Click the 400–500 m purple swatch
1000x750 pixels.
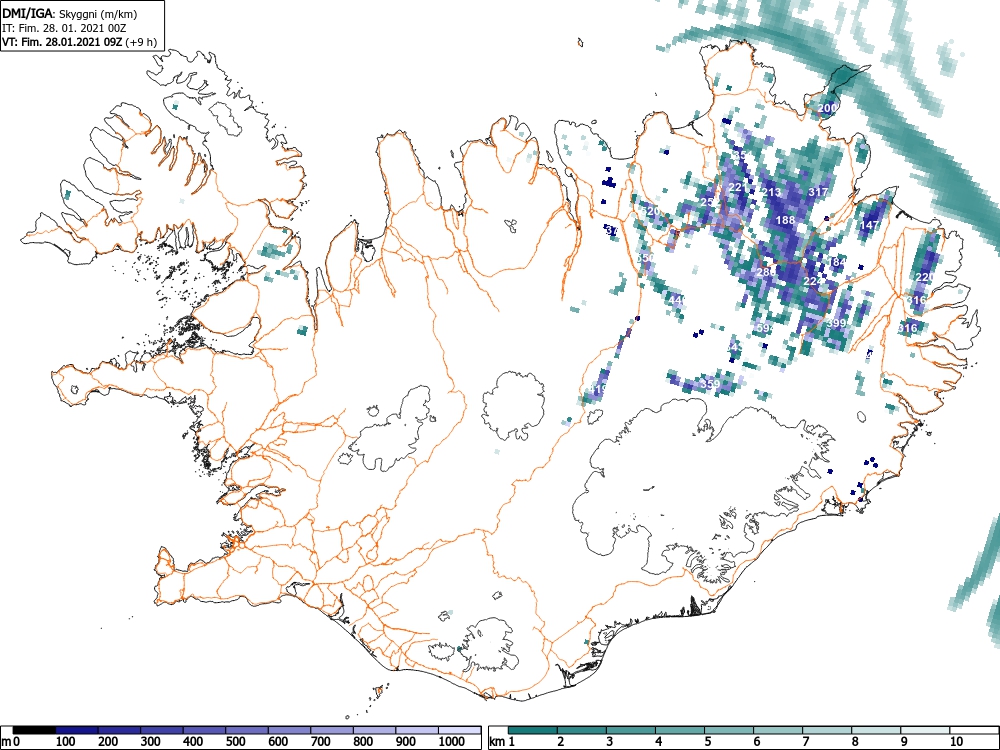[205, 730]
